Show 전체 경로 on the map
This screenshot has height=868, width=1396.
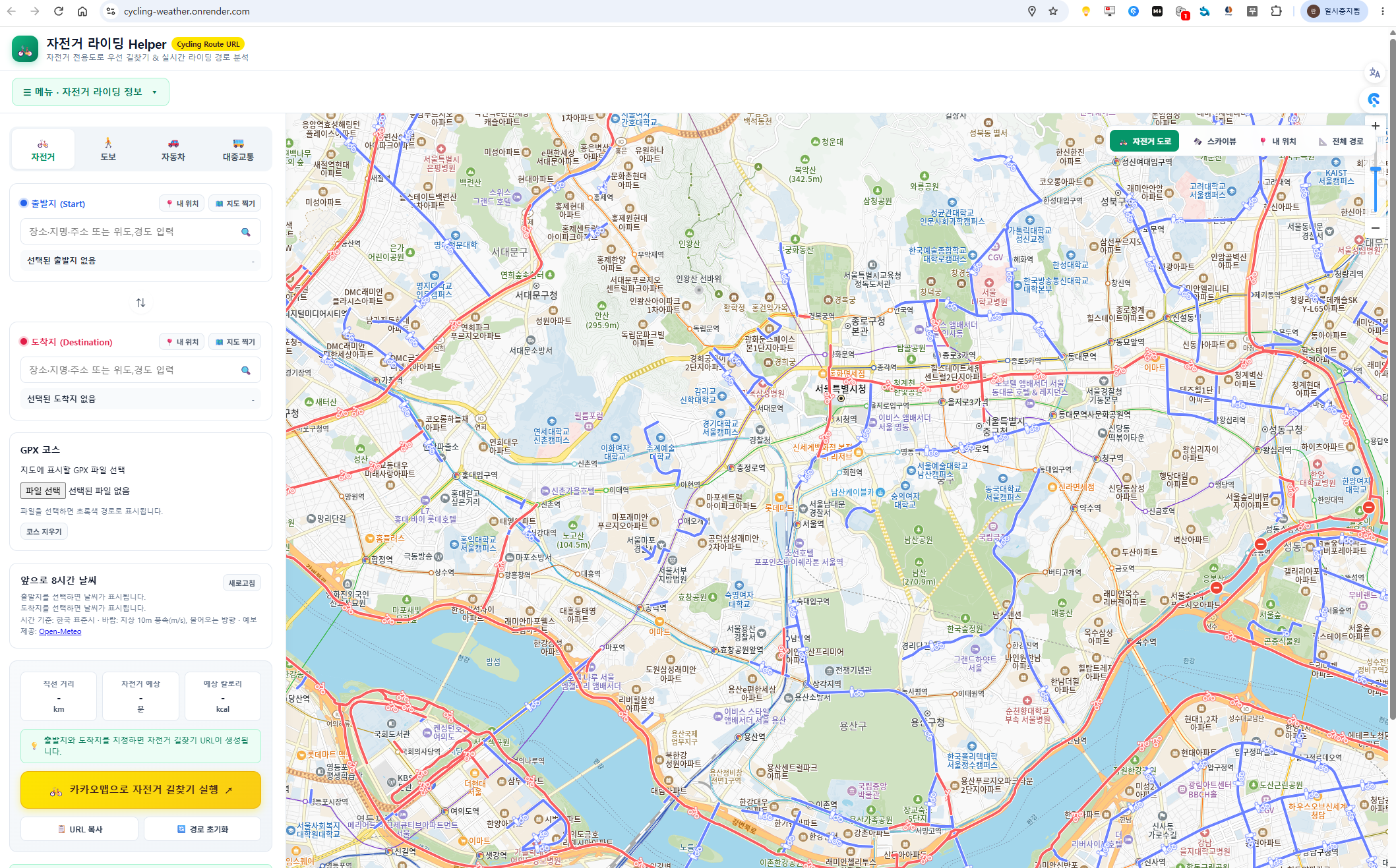1341,142
